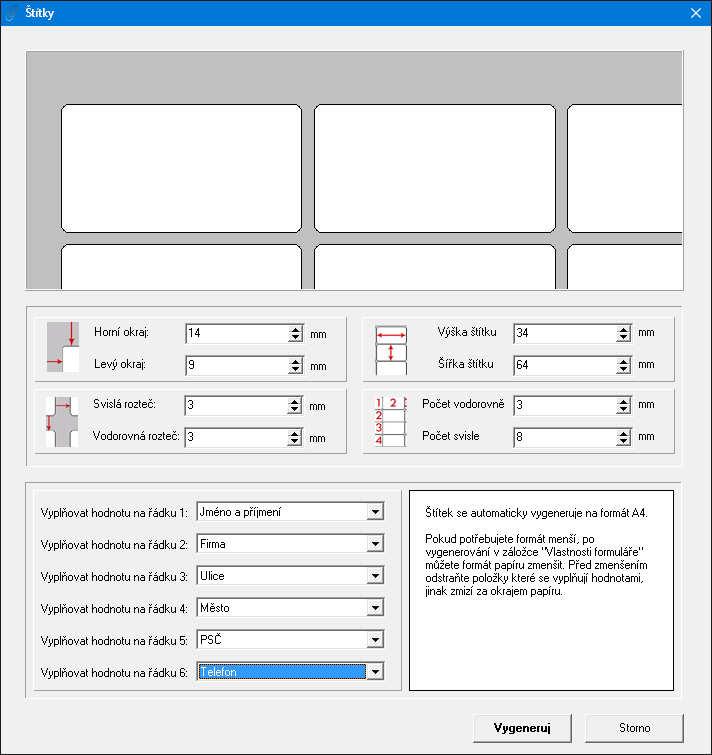This screenshot has width=712, height=755.
Task: Increase Počet svisle with up arrow
Action: [x=623, y=433]
